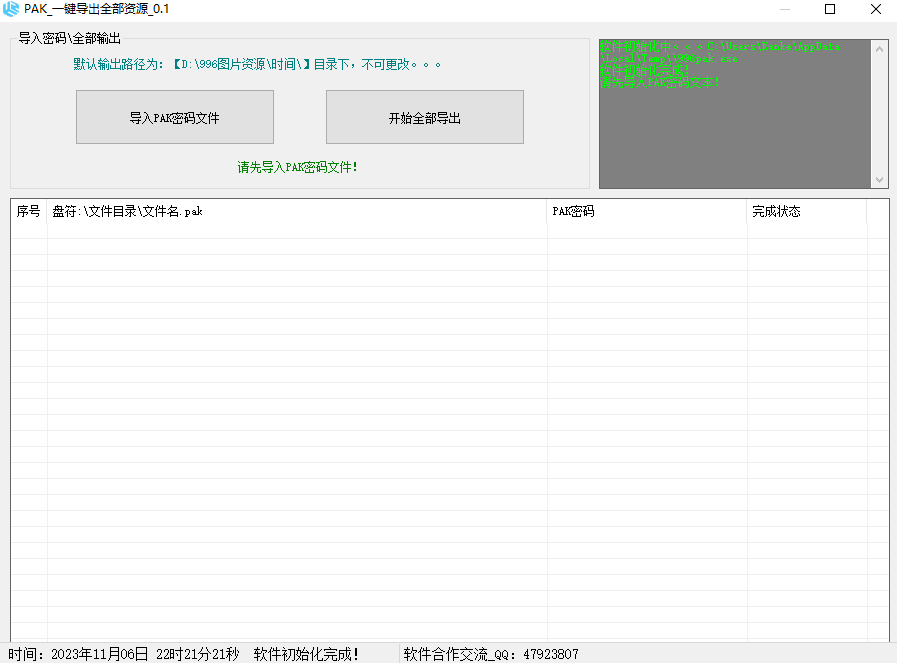Click the status bar time 2023年11月06日
The image size is (897, 663).
pos(100,654)
